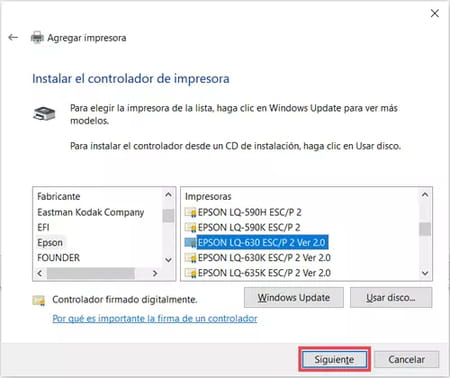The width and height of the screenshot is (450, 378).
Task: Select Epson in the Fabricante list
Action: click(x=50, y=242)
